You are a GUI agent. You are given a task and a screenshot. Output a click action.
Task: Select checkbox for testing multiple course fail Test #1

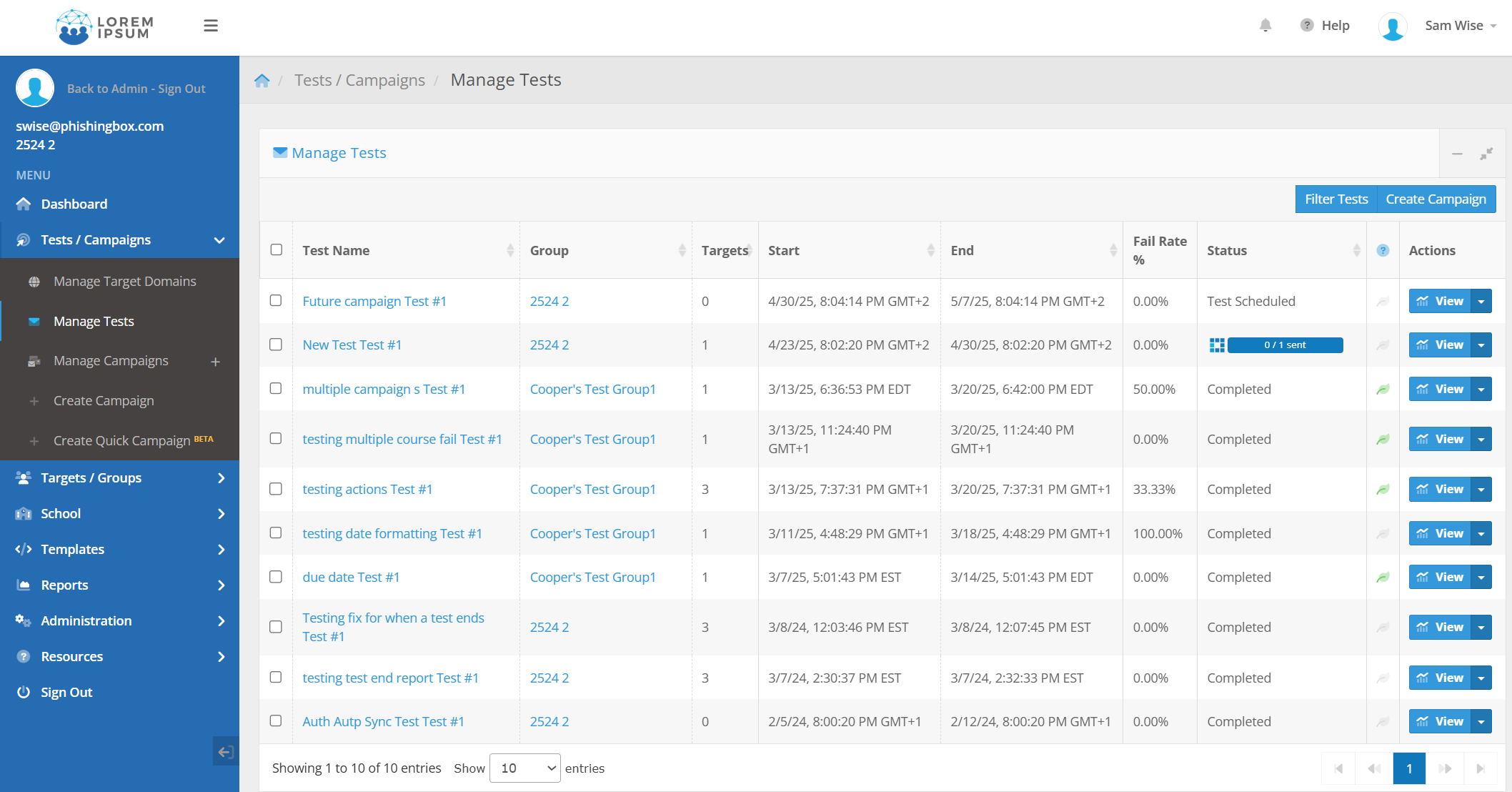(x=276, y=438)
